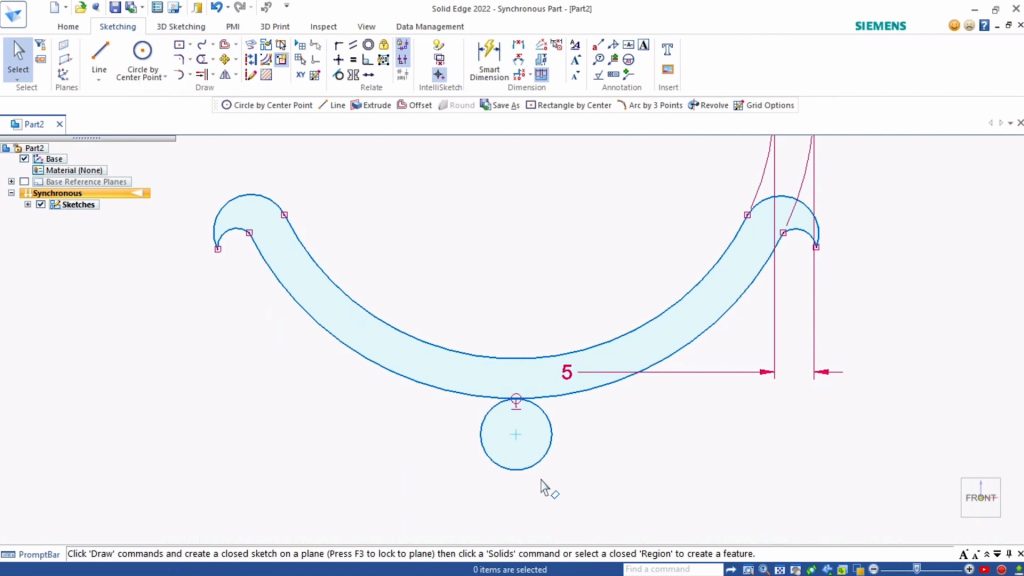Apply the Lock relationship icon
This screenshot has width=1024, height=576.
383,45
